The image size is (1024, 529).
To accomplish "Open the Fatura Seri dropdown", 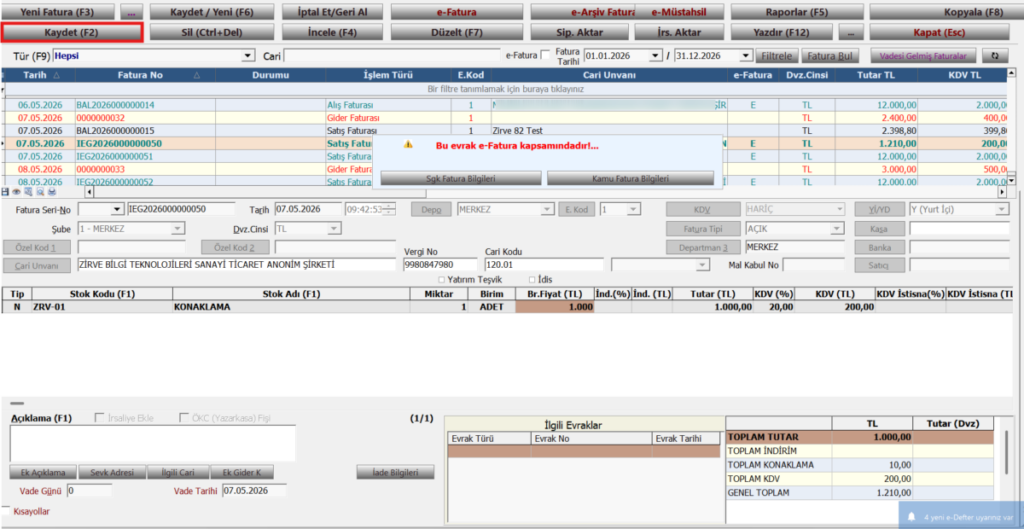I will [x=118, y=209].
